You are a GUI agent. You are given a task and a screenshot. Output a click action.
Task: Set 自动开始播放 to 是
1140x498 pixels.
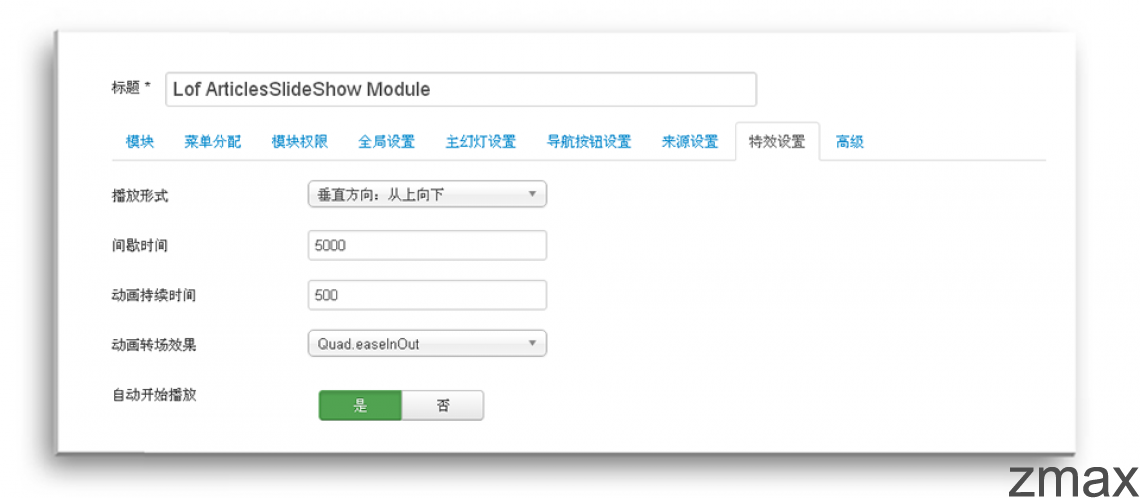click(x=360, y=406)
